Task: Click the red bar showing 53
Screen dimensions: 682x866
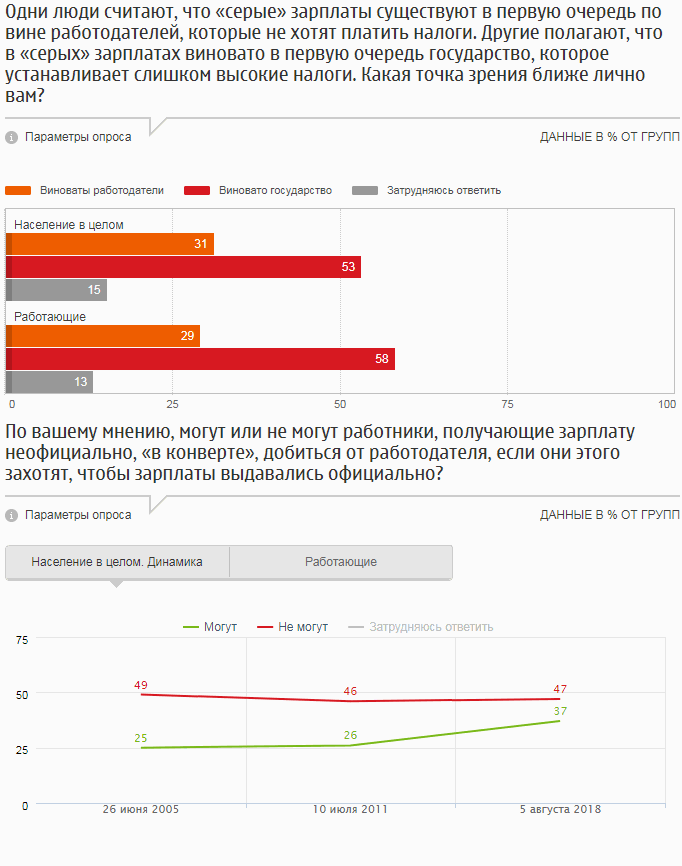Action: tap(184, 267)
